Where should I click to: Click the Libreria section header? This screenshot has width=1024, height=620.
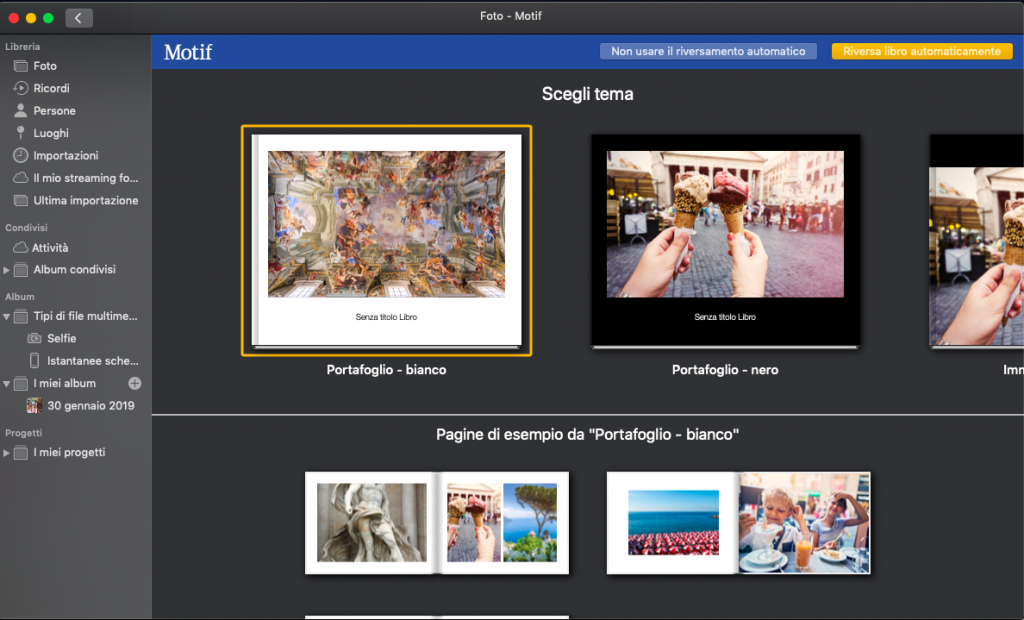tap(23, 47)
